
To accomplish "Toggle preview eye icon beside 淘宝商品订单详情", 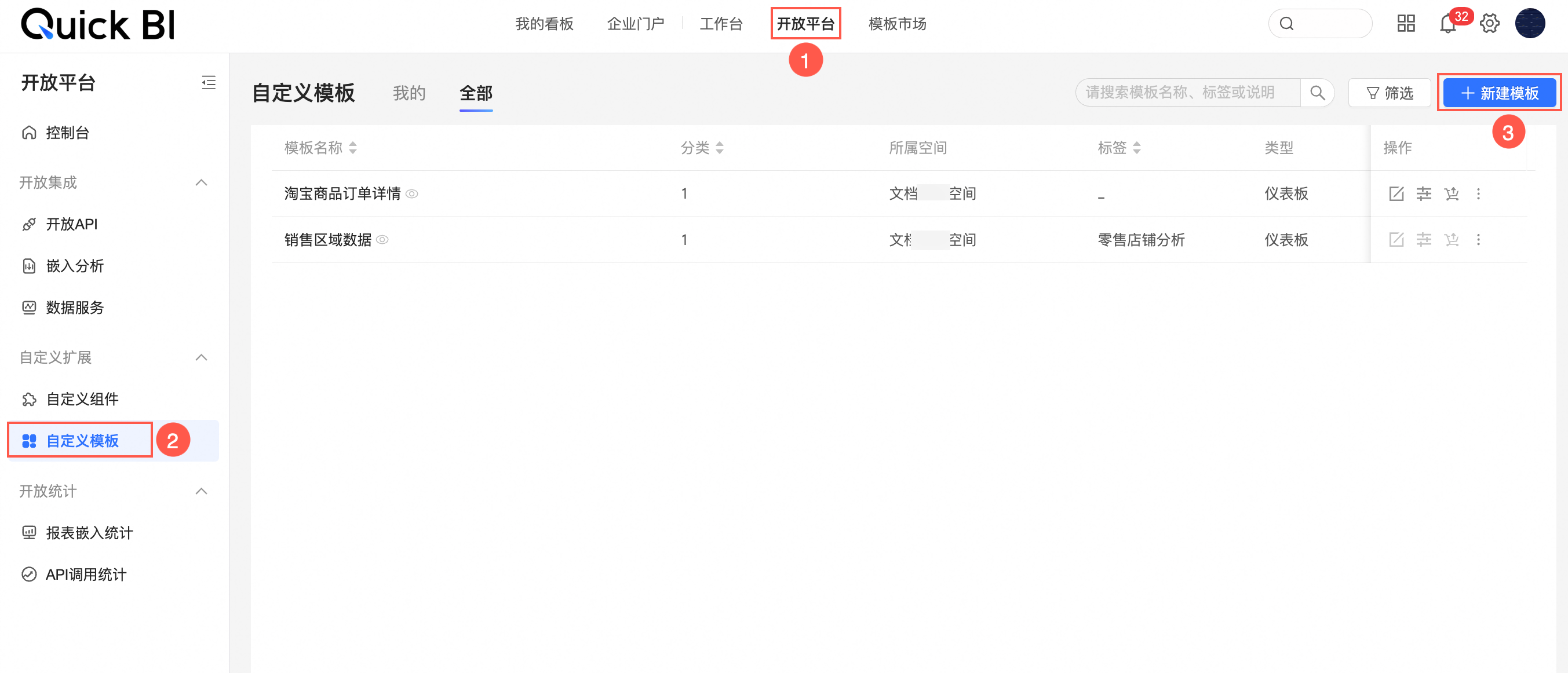I will (x=412, y=194).
